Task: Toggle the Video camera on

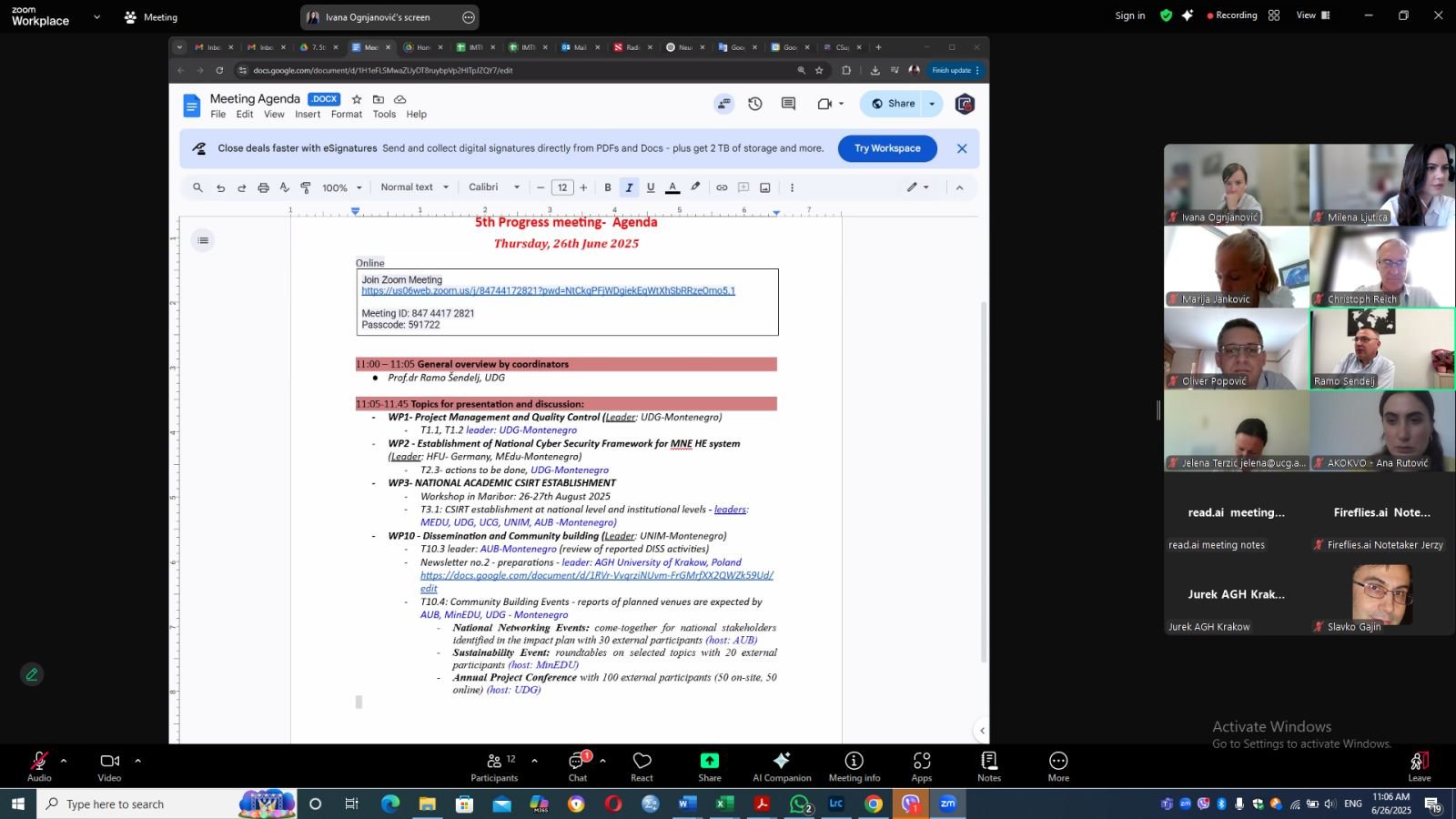Action: click(109, 766)
